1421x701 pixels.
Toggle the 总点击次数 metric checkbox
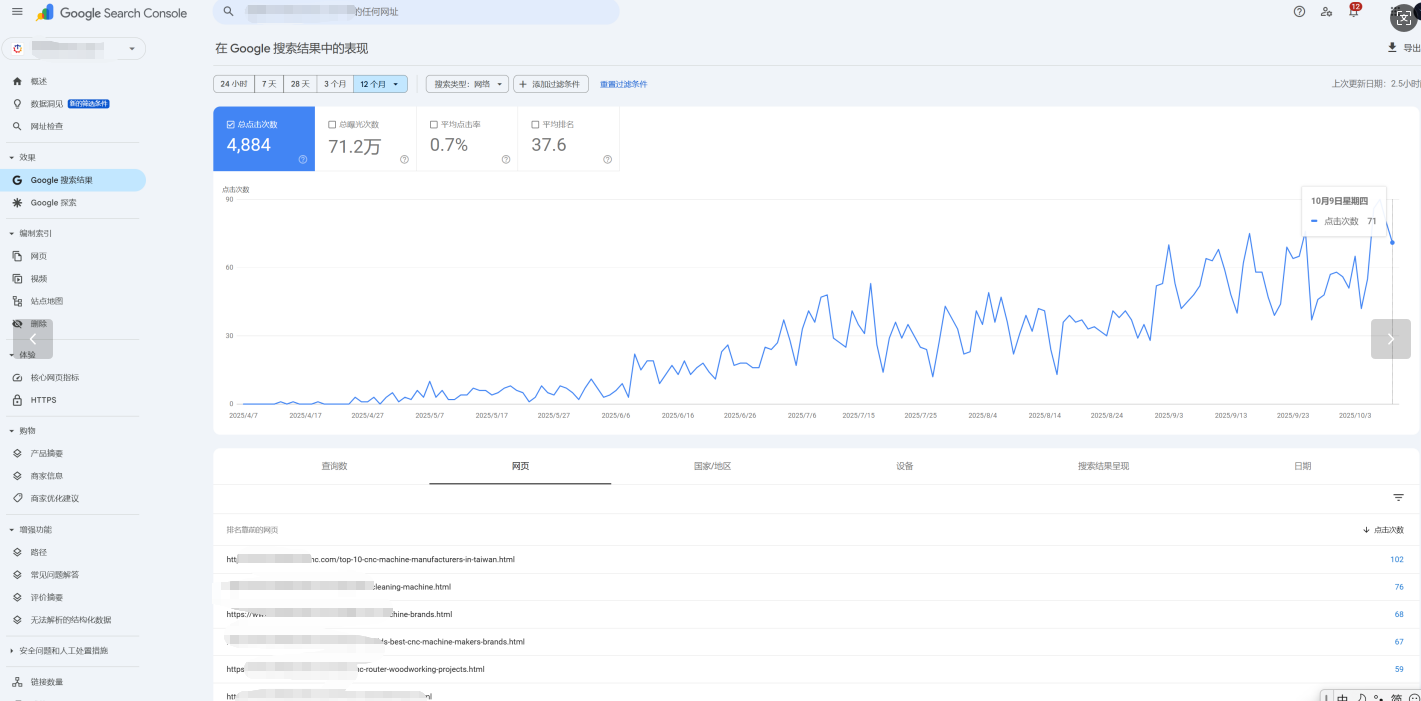coord(230,125)
